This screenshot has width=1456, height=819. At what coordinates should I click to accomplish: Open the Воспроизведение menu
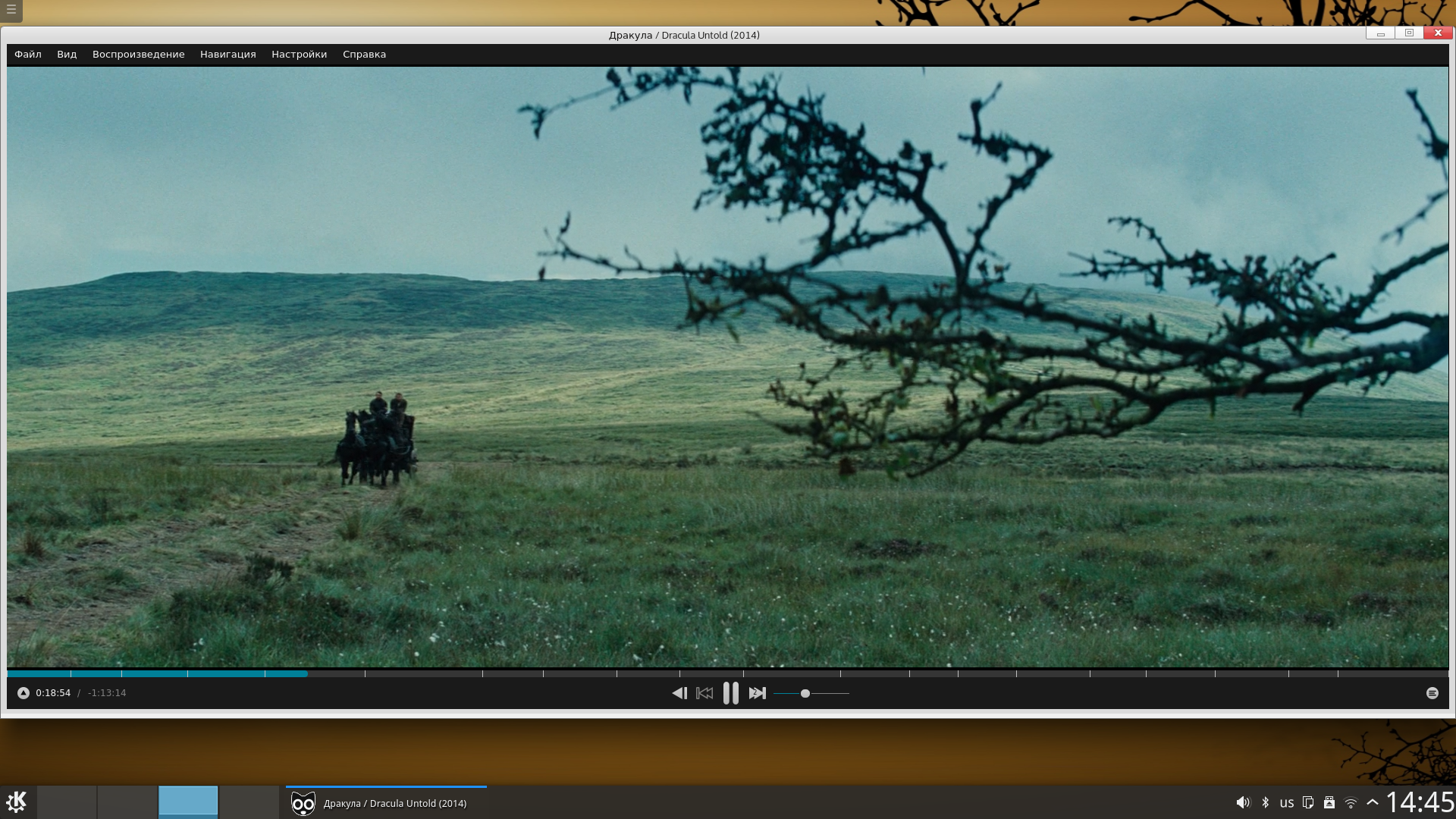click(x=139, y=55)
